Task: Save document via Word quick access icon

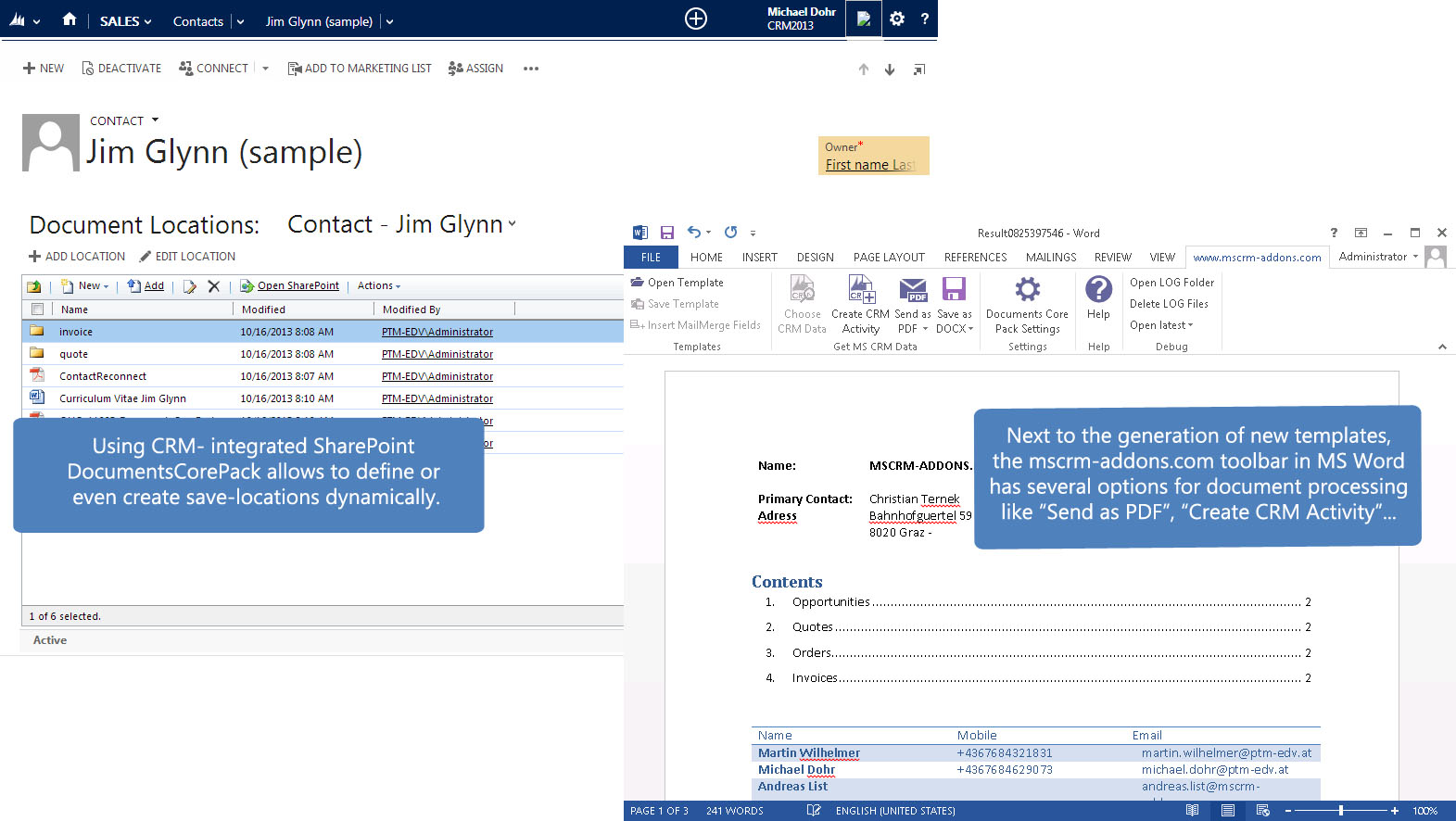Action: point(666,233)
